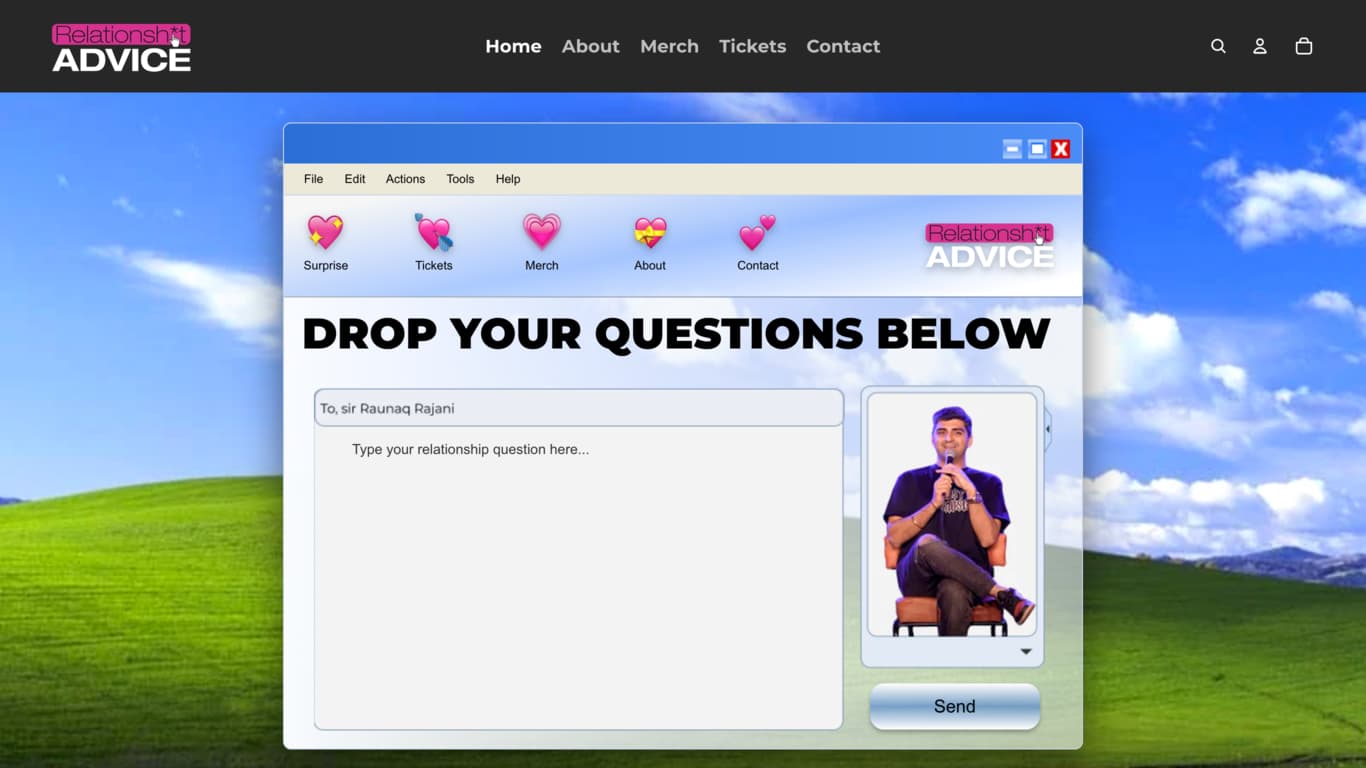Click the side collapse arrow beside photo

(x=1048, y=429)
